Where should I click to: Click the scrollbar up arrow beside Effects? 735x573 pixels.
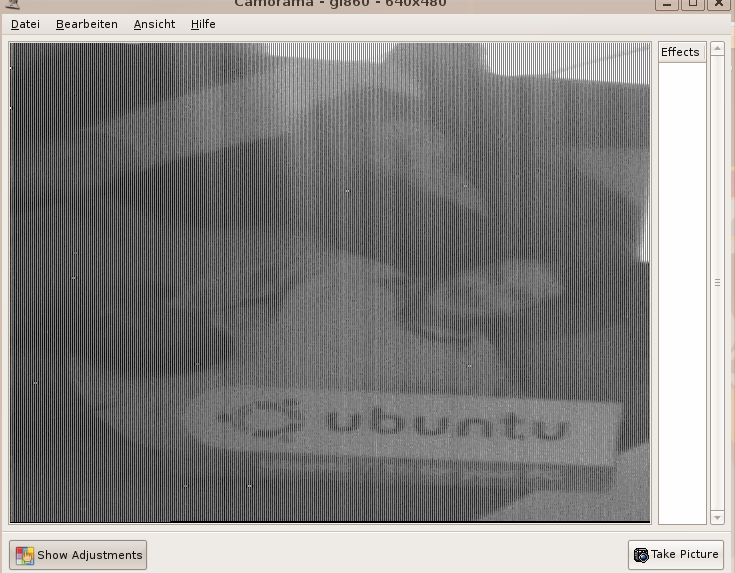[717, 49]
